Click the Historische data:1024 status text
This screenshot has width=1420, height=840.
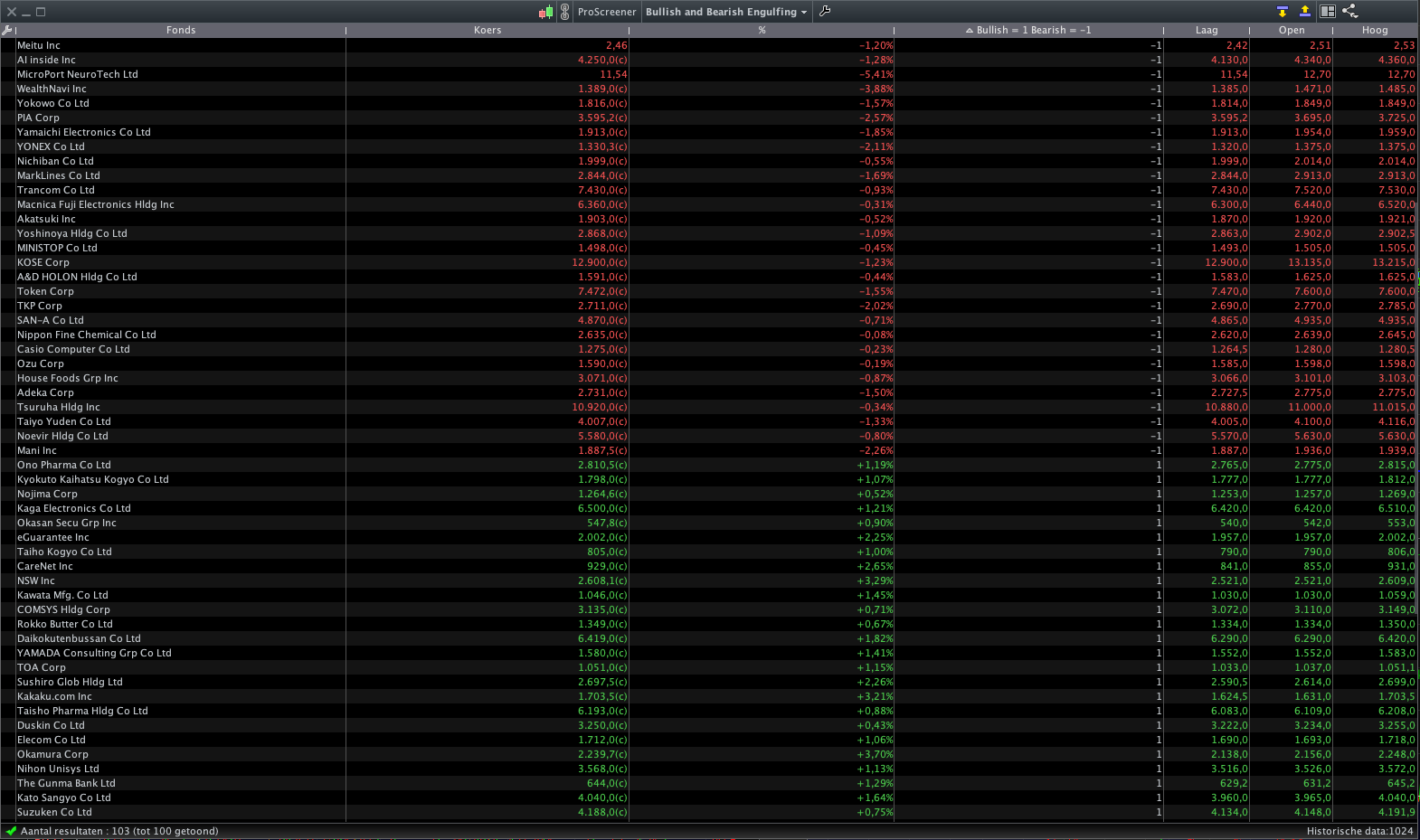(x=1359, y=831)
